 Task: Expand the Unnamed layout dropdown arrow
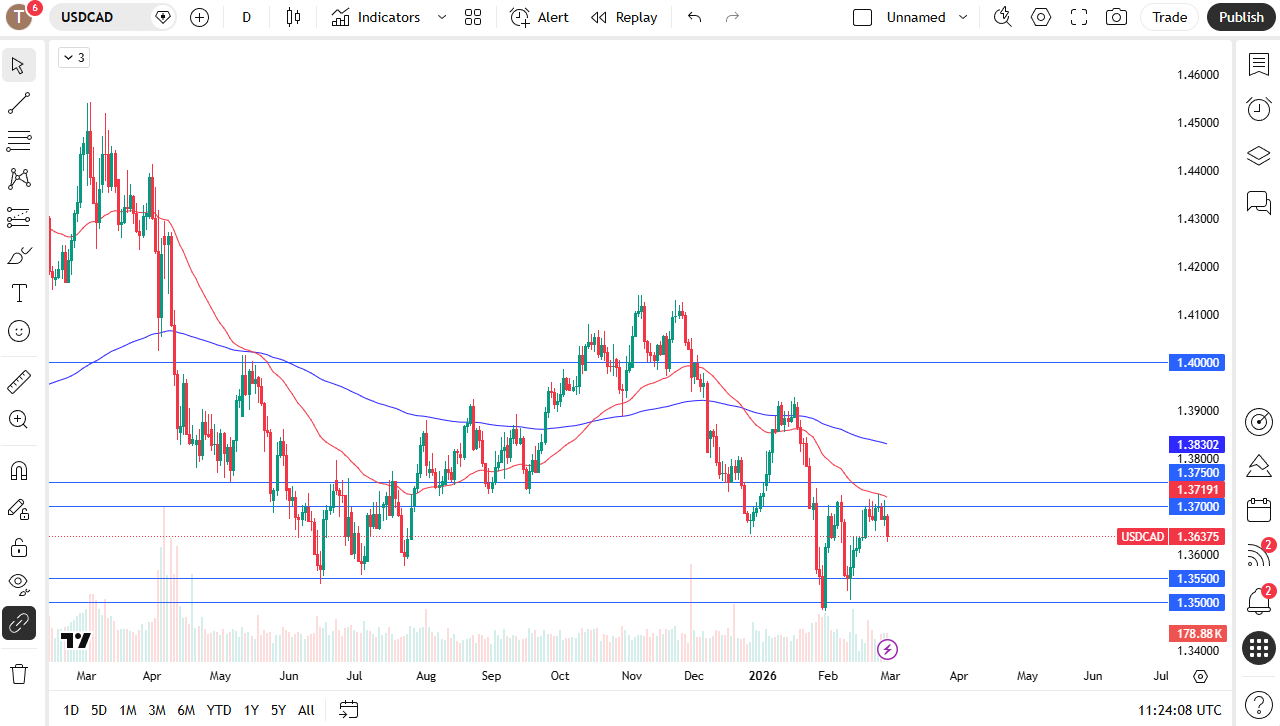coord(963,17)
